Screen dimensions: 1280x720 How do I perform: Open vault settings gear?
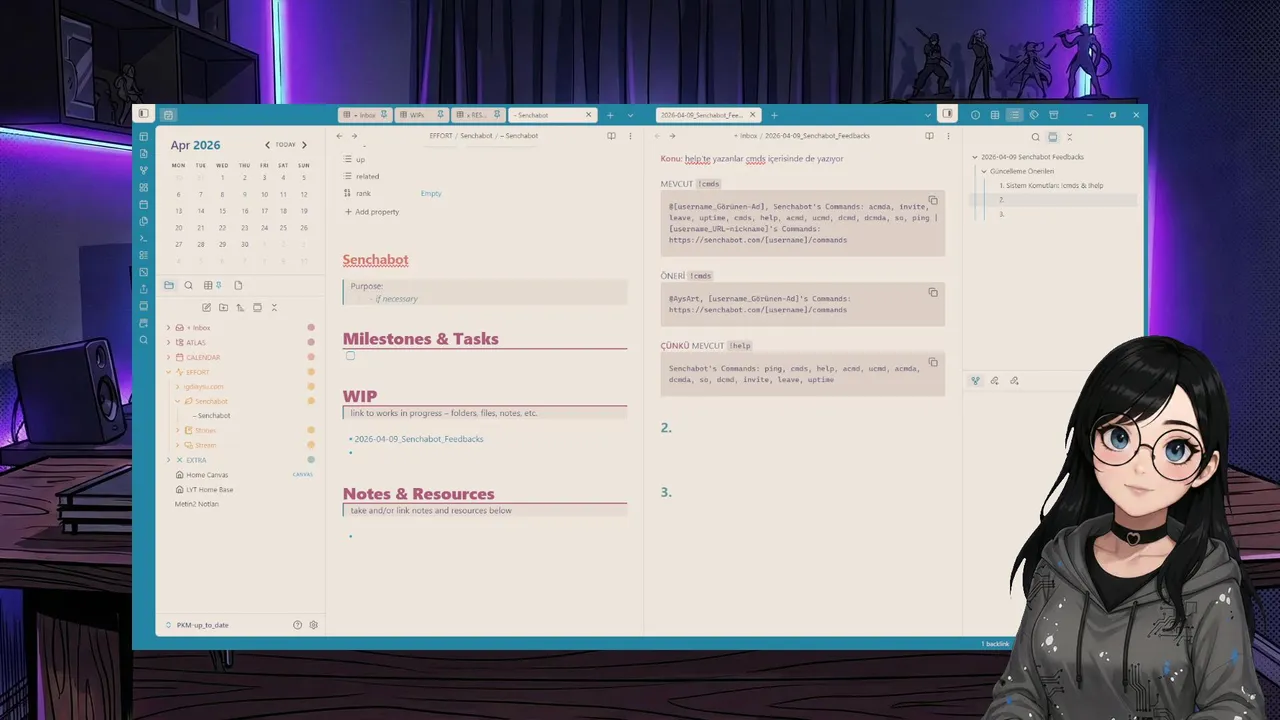314,625
